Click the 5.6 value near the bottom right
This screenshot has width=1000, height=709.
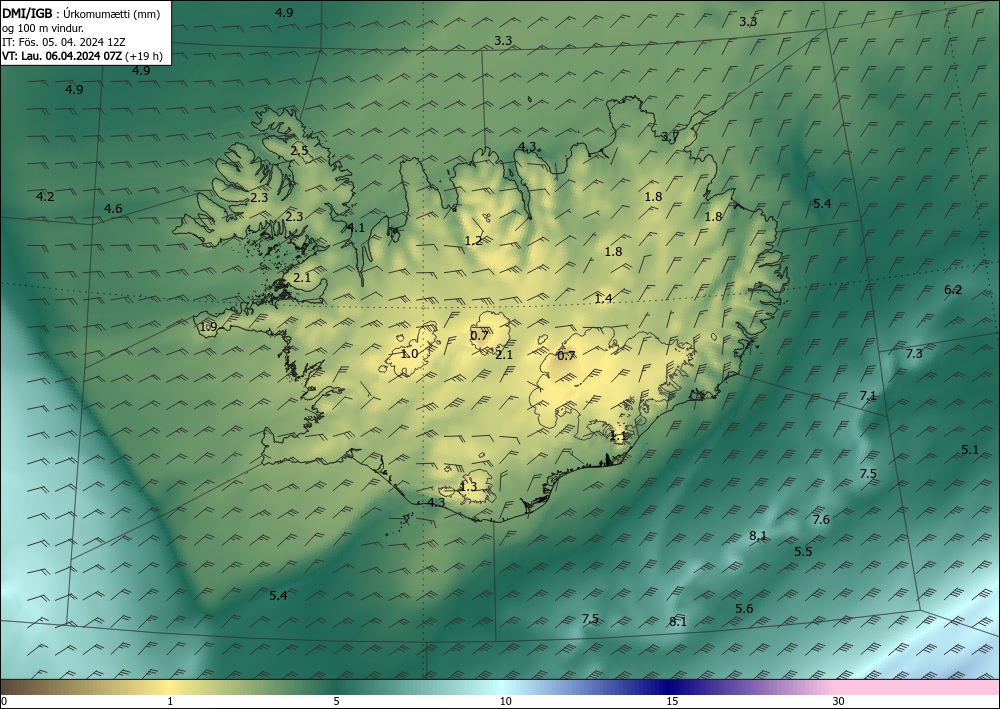click(744, 609)
